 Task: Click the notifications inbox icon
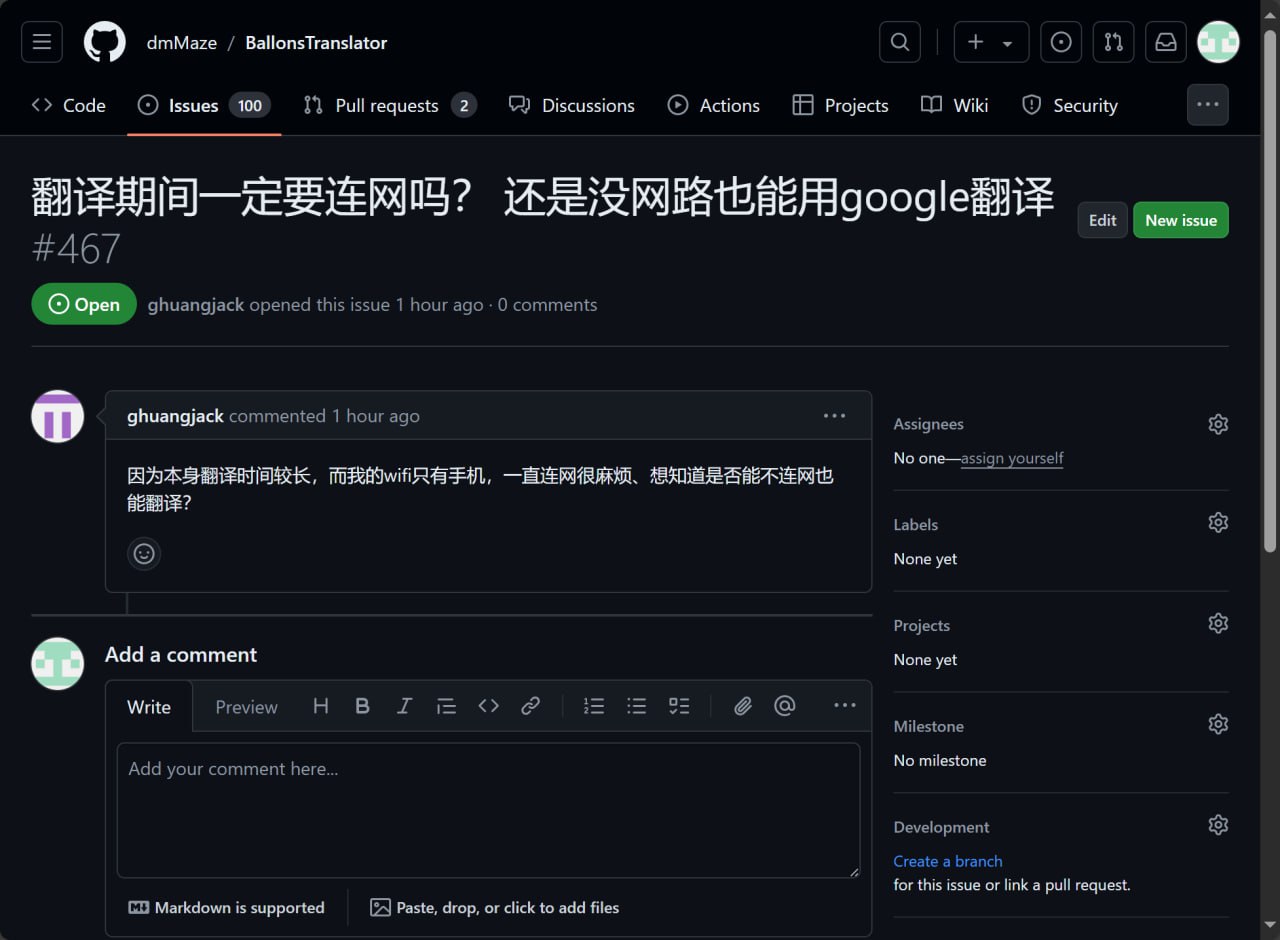pyautogui.click(x=1165, y=42)
